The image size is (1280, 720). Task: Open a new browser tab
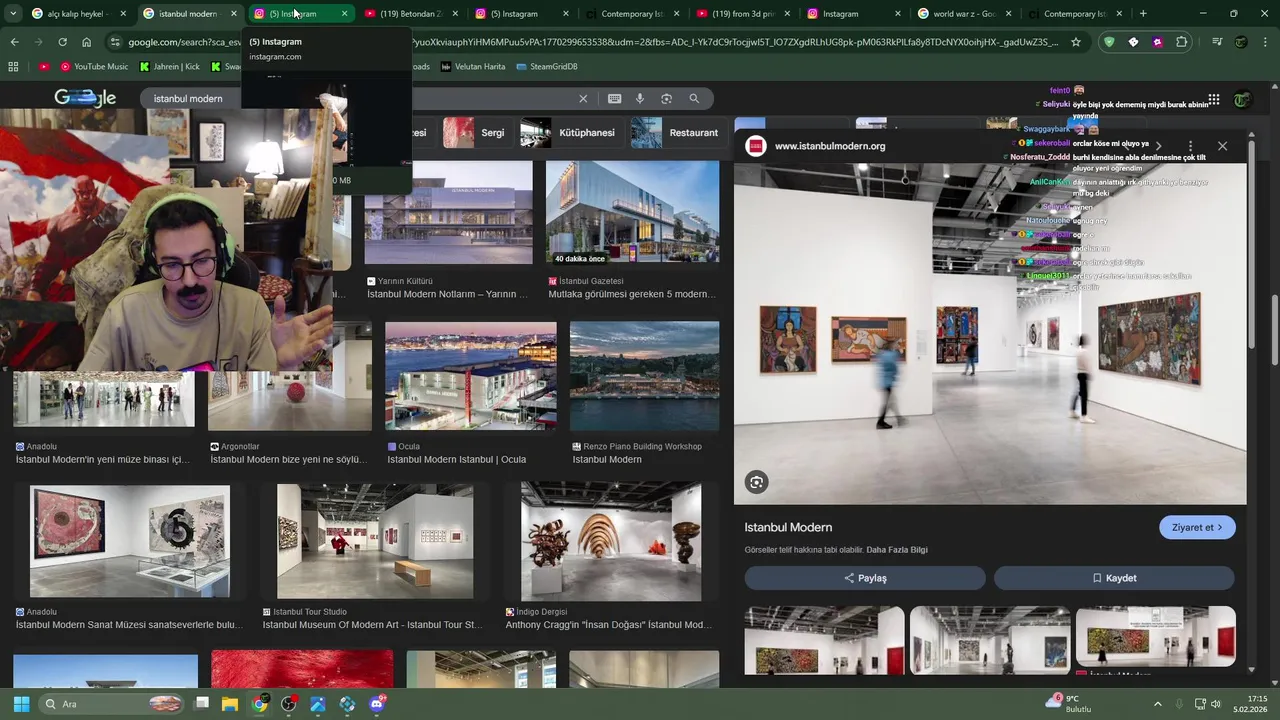(1143, 14)
